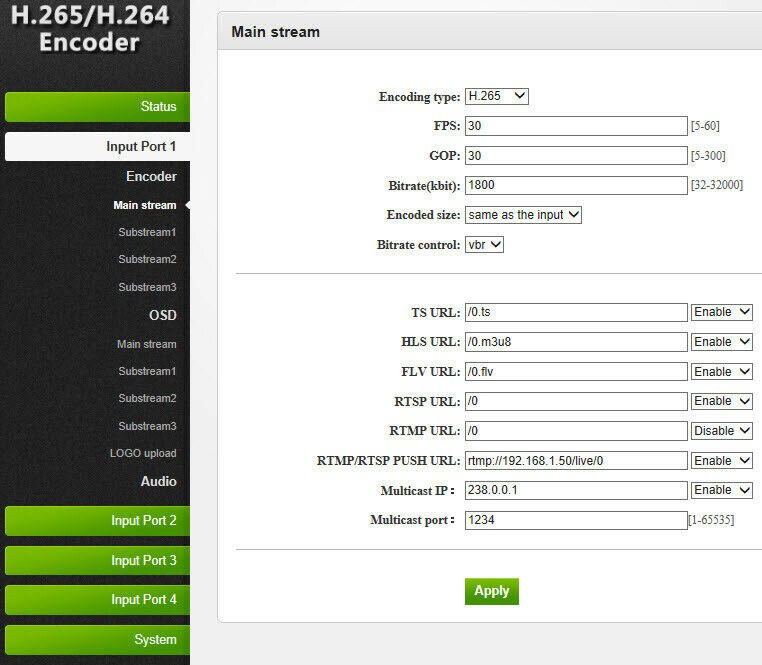Open the Audio settings page

click(x=158, y=481)
